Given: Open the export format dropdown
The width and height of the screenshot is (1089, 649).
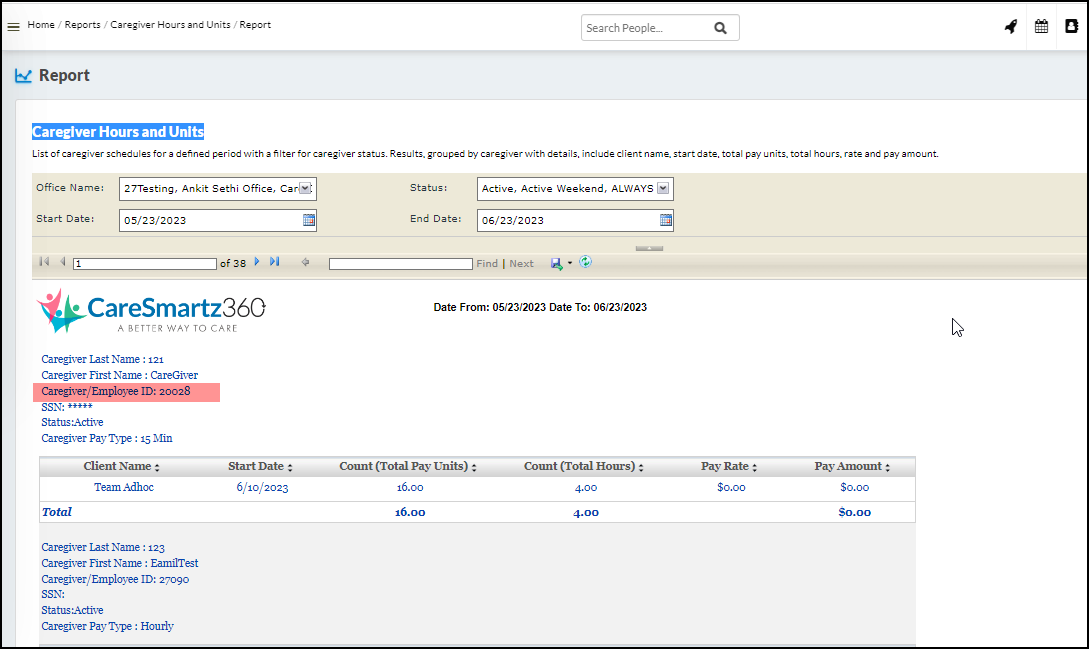Looking at the screenshot, I should [x=569, y=263].
